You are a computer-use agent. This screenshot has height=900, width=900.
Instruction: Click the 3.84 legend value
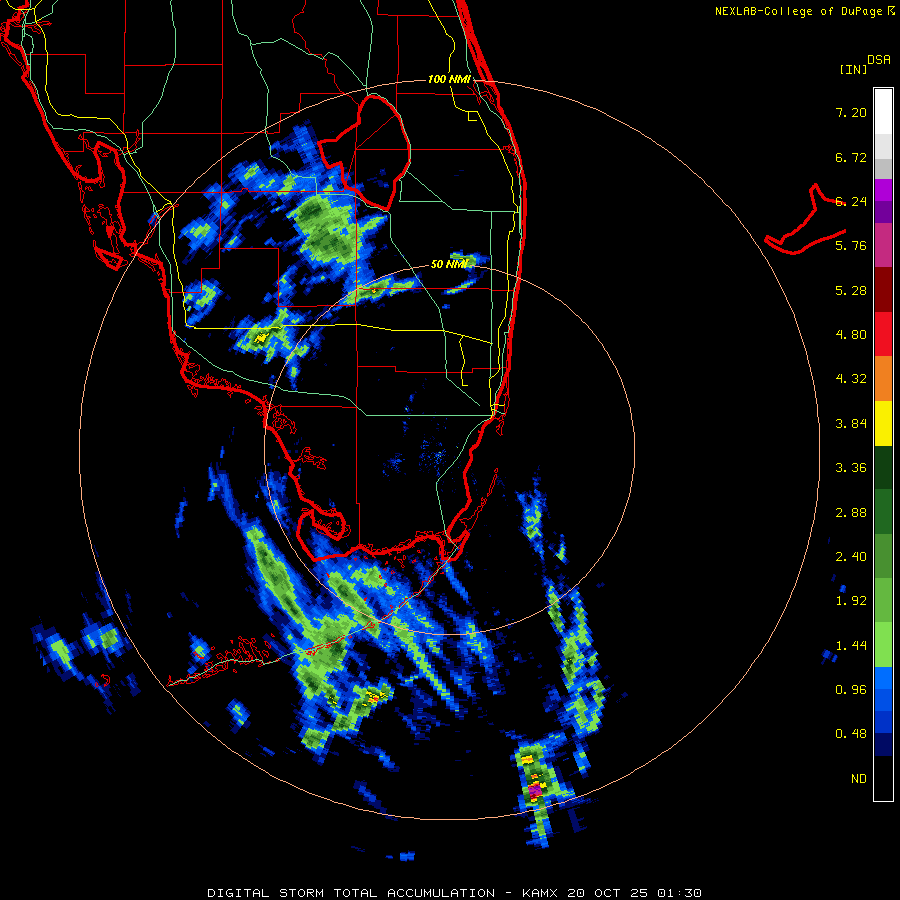(851, 424)
